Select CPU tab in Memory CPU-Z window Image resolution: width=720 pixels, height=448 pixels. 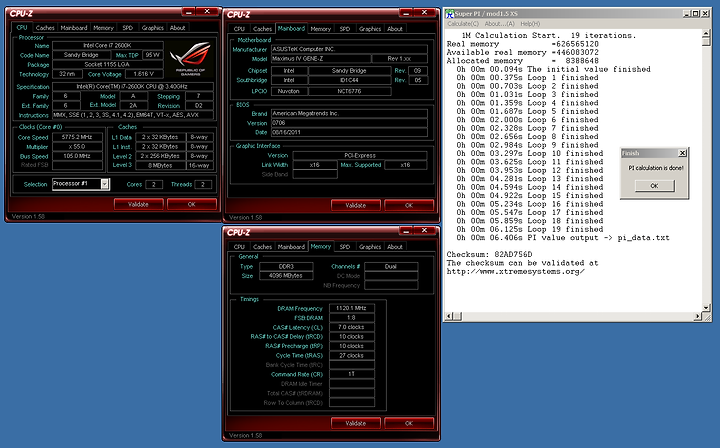click(239, 247)
